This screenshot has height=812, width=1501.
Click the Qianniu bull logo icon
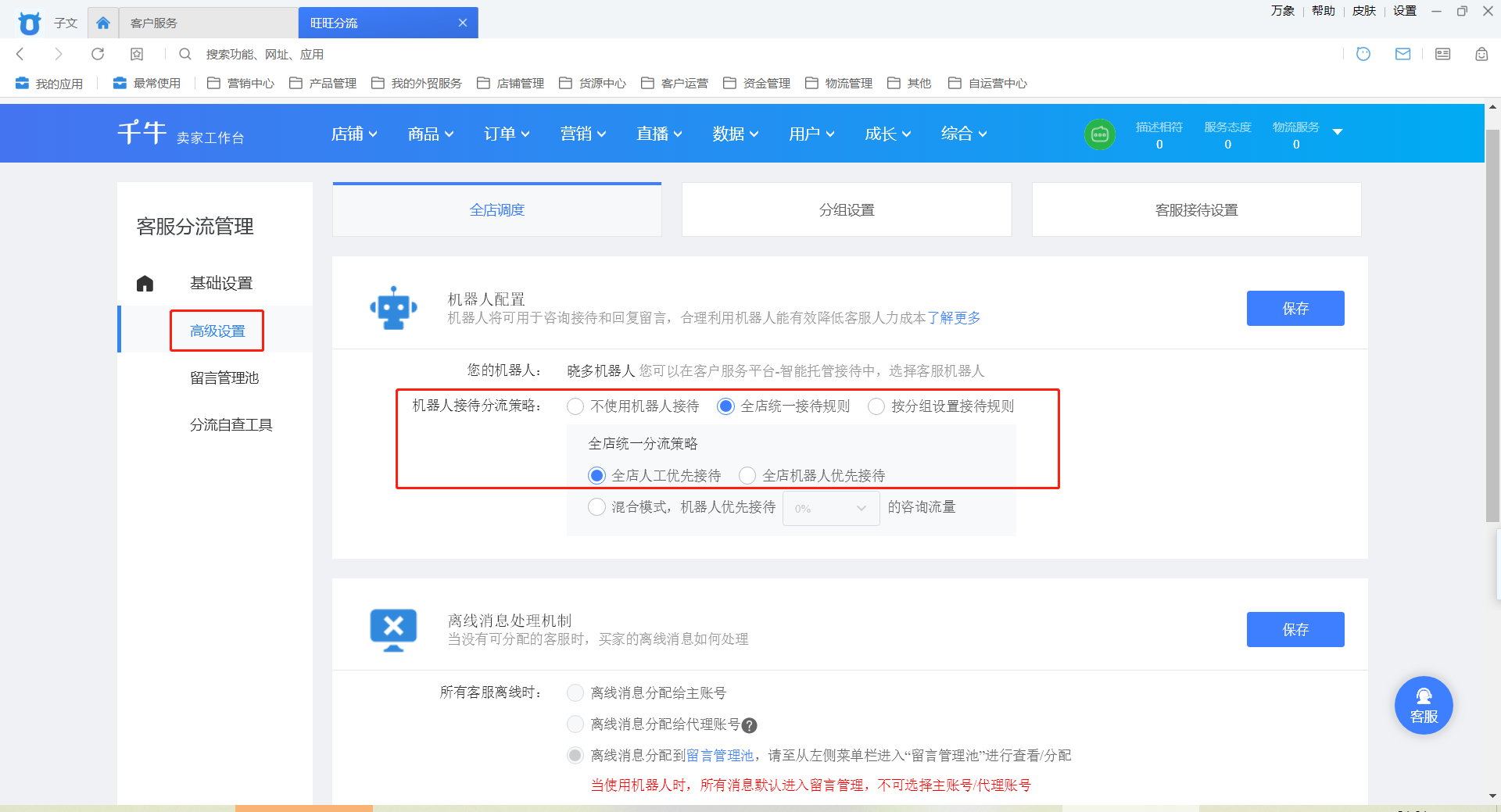click(30, 23)
